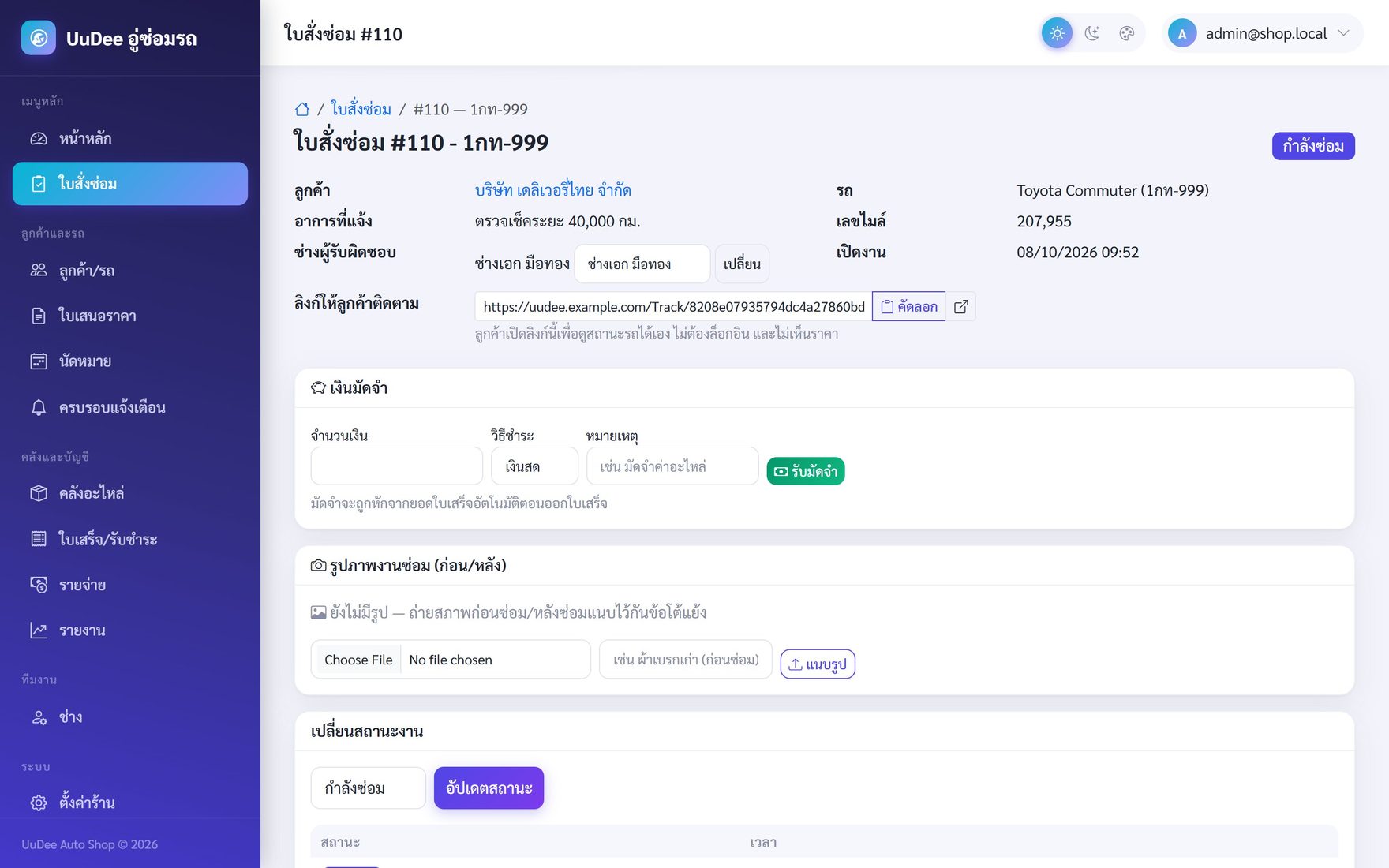Click the อัปเดตสถานะ button
1389x868 pixels.
point(489,788)
